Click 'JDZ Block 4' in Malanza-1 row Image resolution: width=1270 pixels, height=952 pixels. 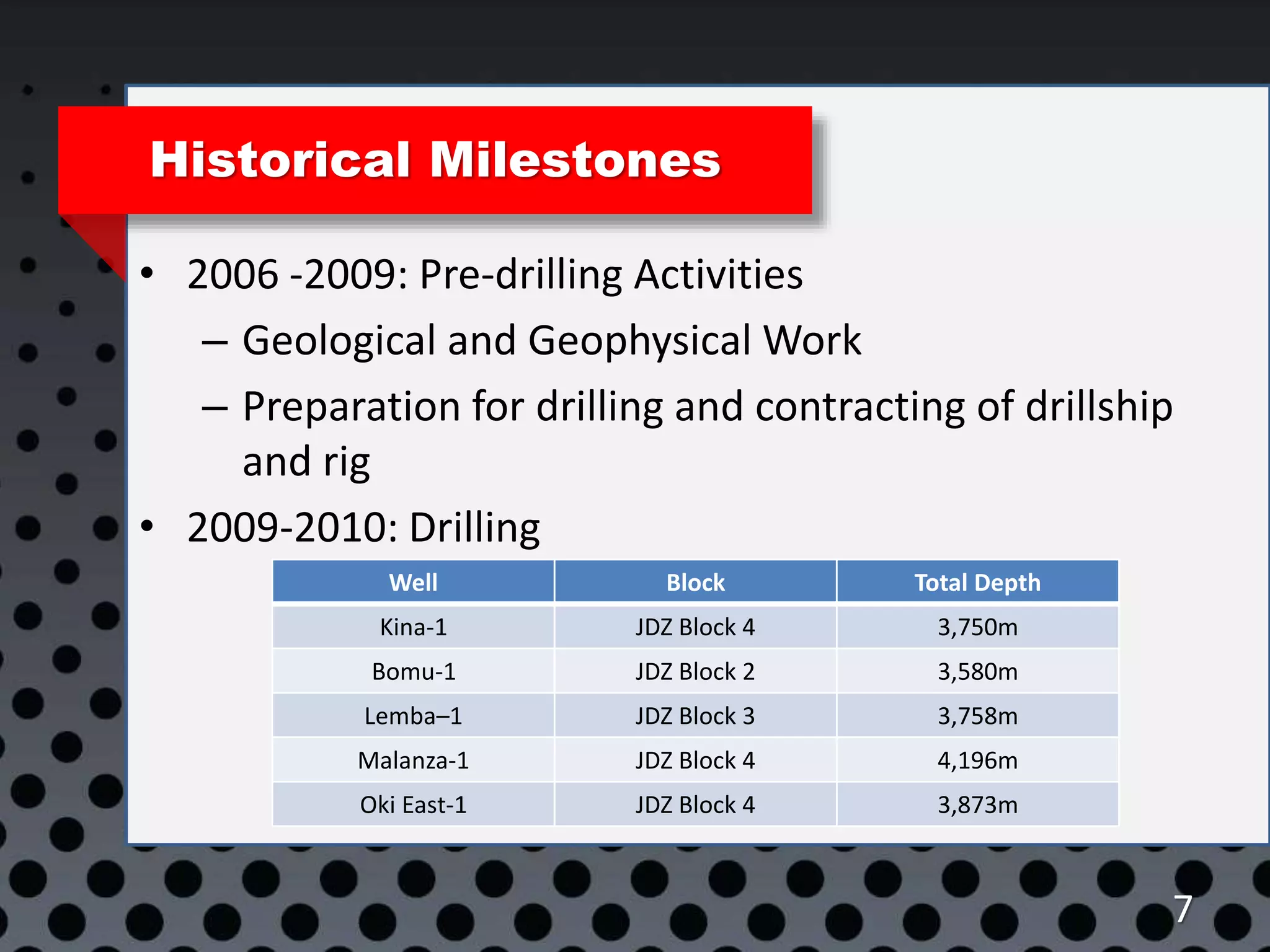[x=695, y=760]
